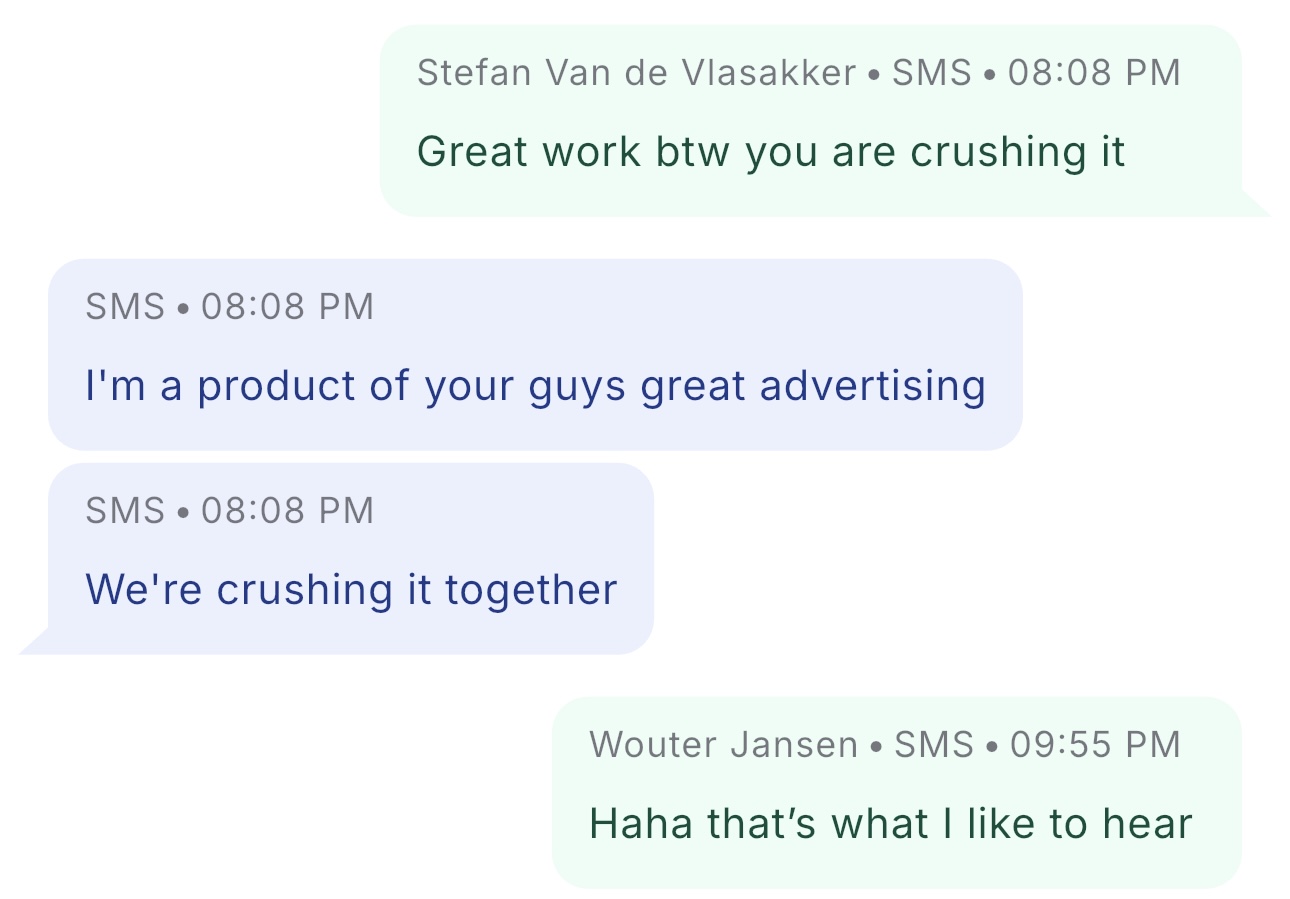The height and width of the screenshot is (899, 1290).
Task: Select the "I'm a product of your guys" text
Action: [x=535, y=386]
